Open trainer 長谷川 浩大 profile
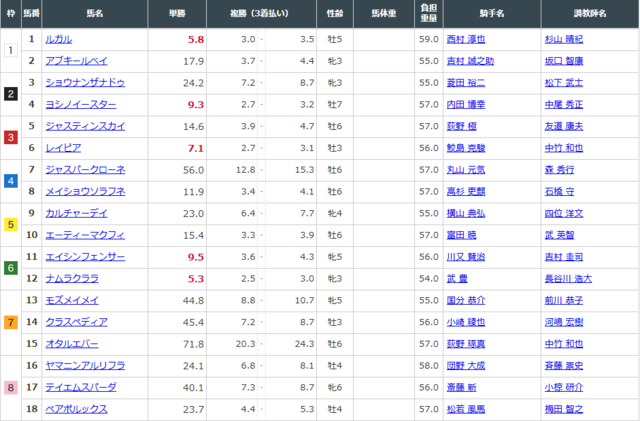This screenshot has height=421, width=640. pos(569,278)
